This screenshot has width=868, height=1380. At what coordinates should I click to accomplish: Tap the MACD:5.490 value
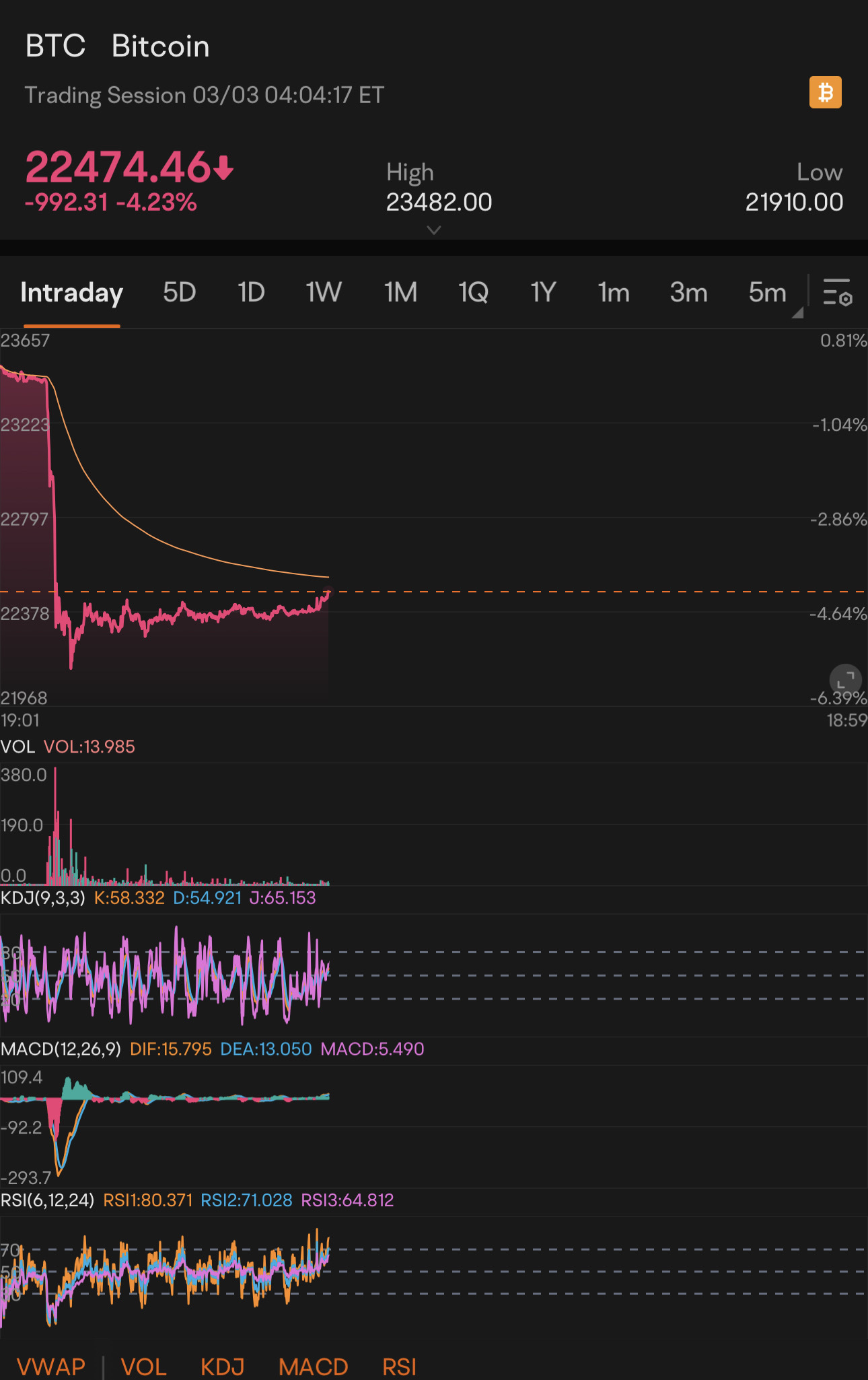(x=372, y=1049)
